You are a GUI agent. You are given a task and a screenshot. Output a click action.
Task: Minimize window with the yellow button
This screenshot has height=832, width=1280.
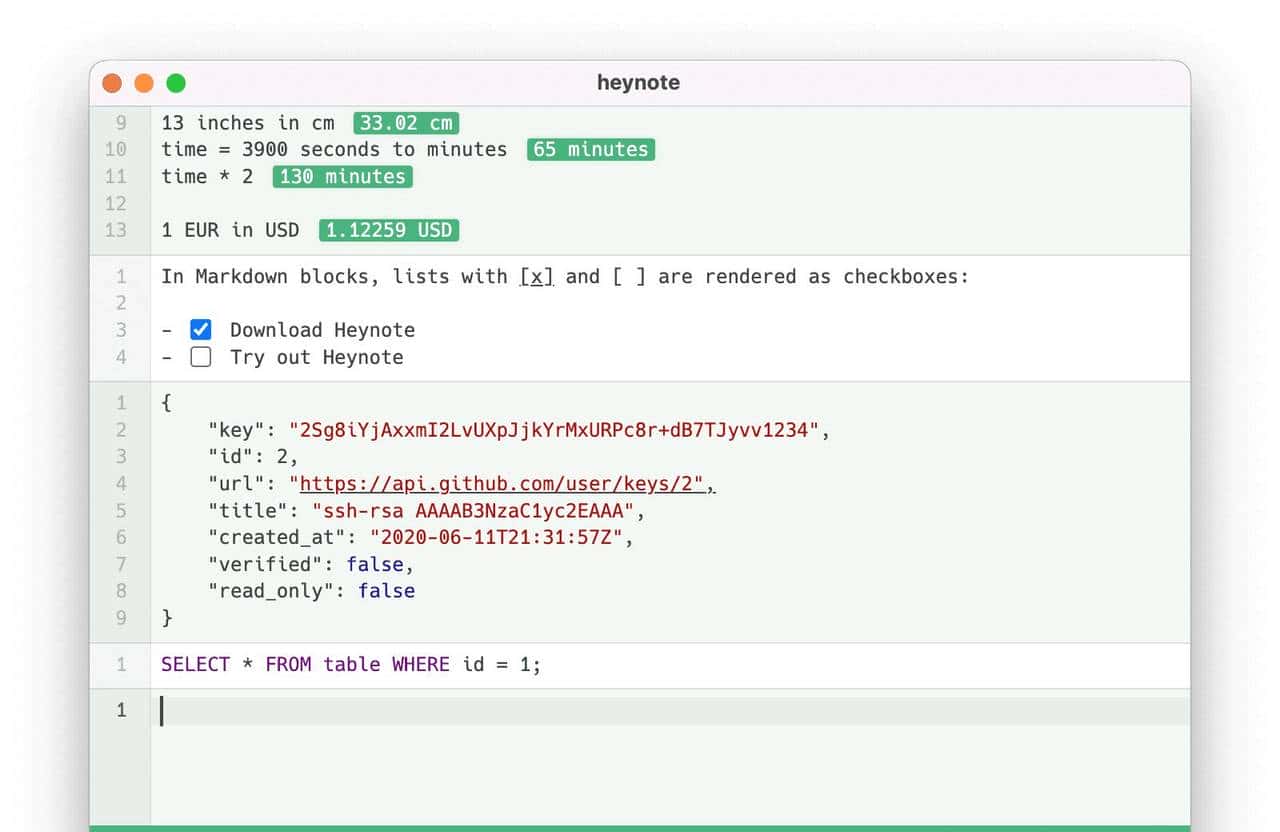point(144,83)
